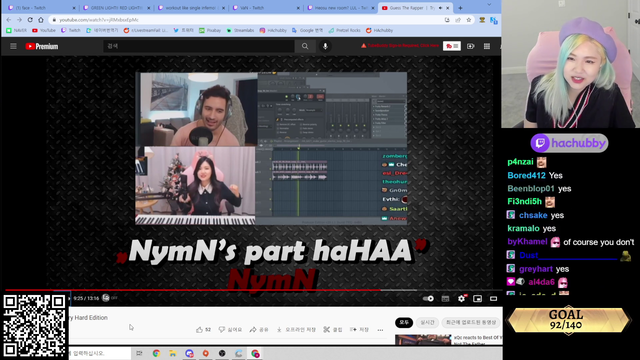Click the browser address bar URL
The image size is (640, 360).
coord(99,20)
